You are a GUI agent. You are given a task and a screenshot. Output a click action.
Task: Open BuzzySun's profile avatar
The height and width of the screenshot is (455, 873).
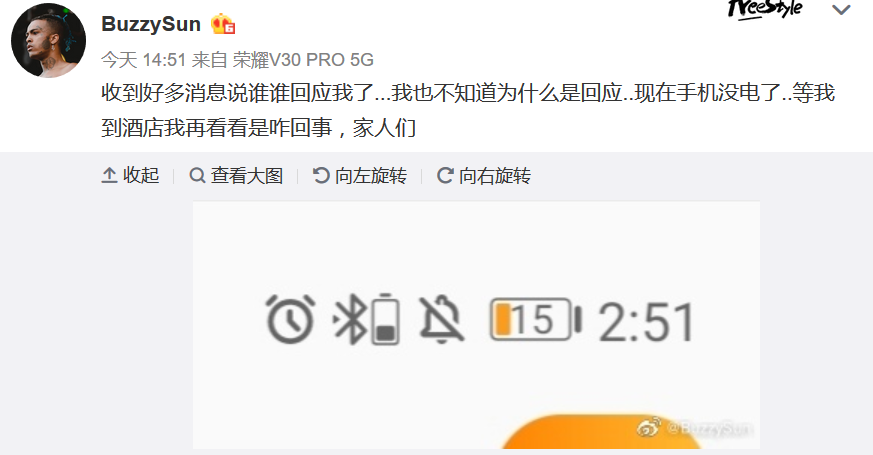[48, 41]
